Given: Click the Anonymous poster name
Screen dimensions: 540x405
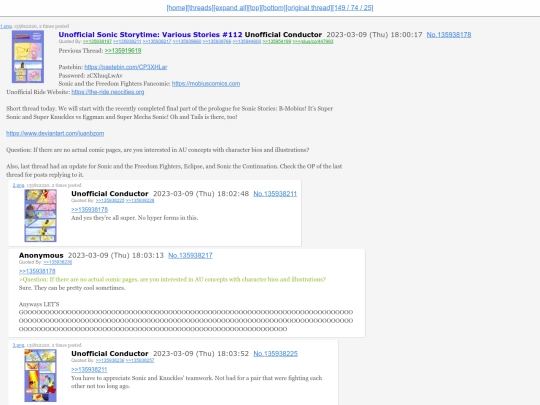Looking at the screenshot, I should click(x=41, y=256).
